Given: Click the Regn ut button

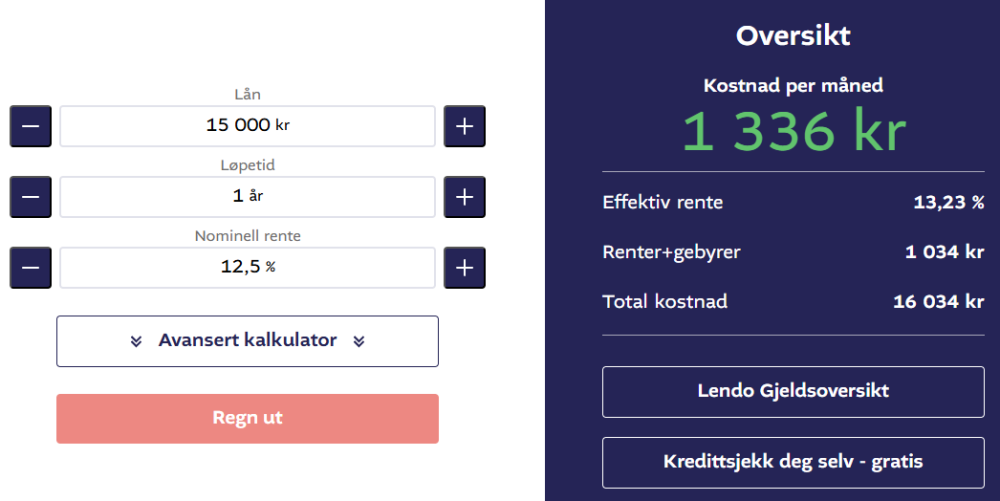Looking at the screenshot, I should [x=247, y=419].
